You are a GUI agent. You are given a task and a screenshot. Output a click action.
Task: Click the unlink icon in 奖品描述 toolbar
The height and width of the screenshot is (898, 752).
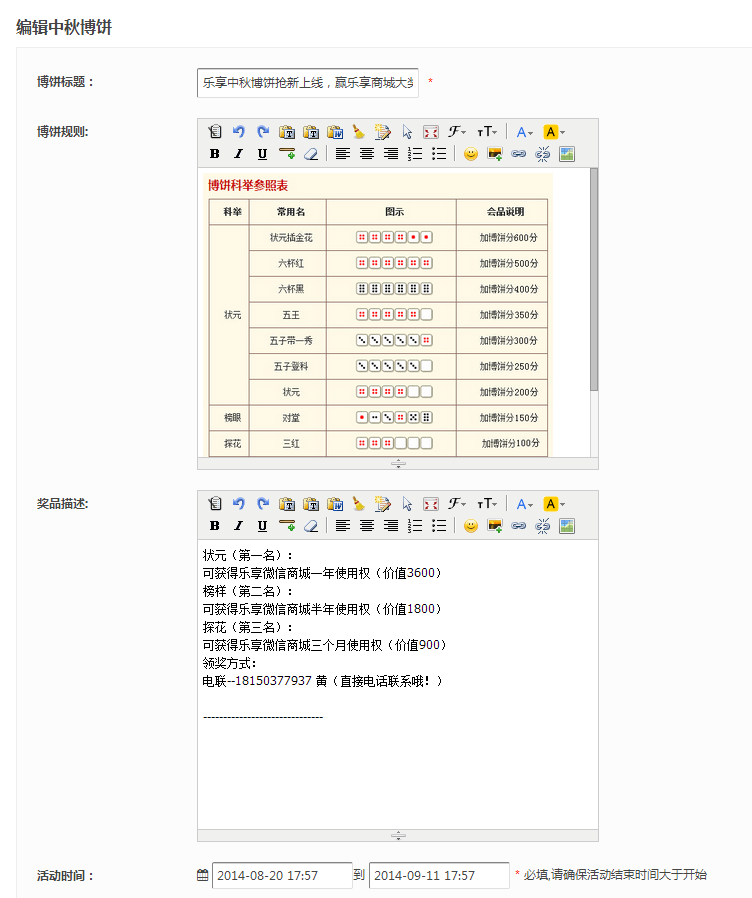(x=543, y=526)
